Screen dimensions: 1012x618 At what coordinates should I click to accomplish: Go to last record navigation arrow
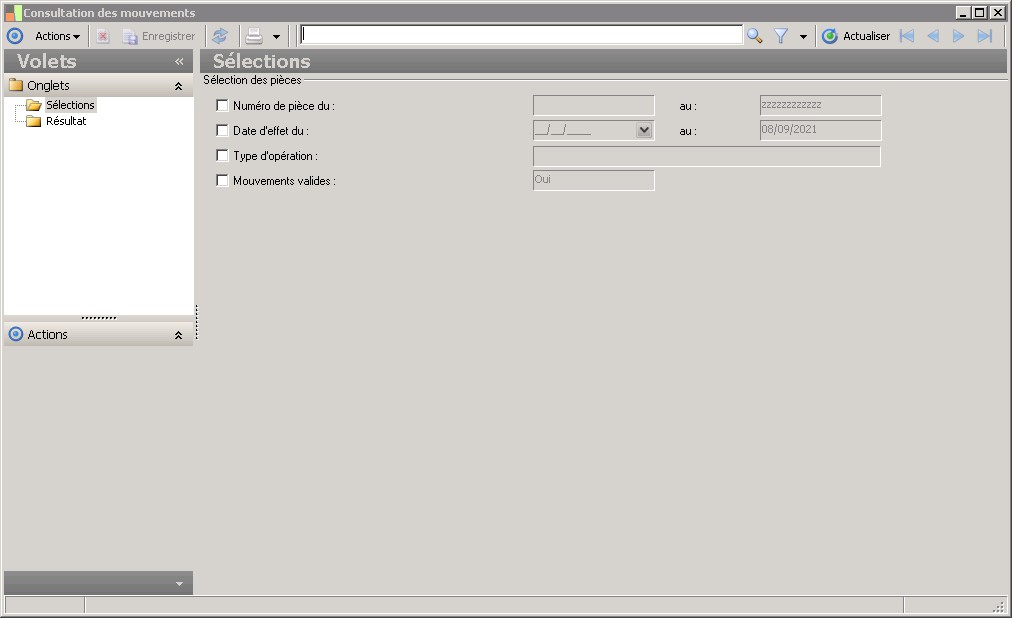(984, 36)
